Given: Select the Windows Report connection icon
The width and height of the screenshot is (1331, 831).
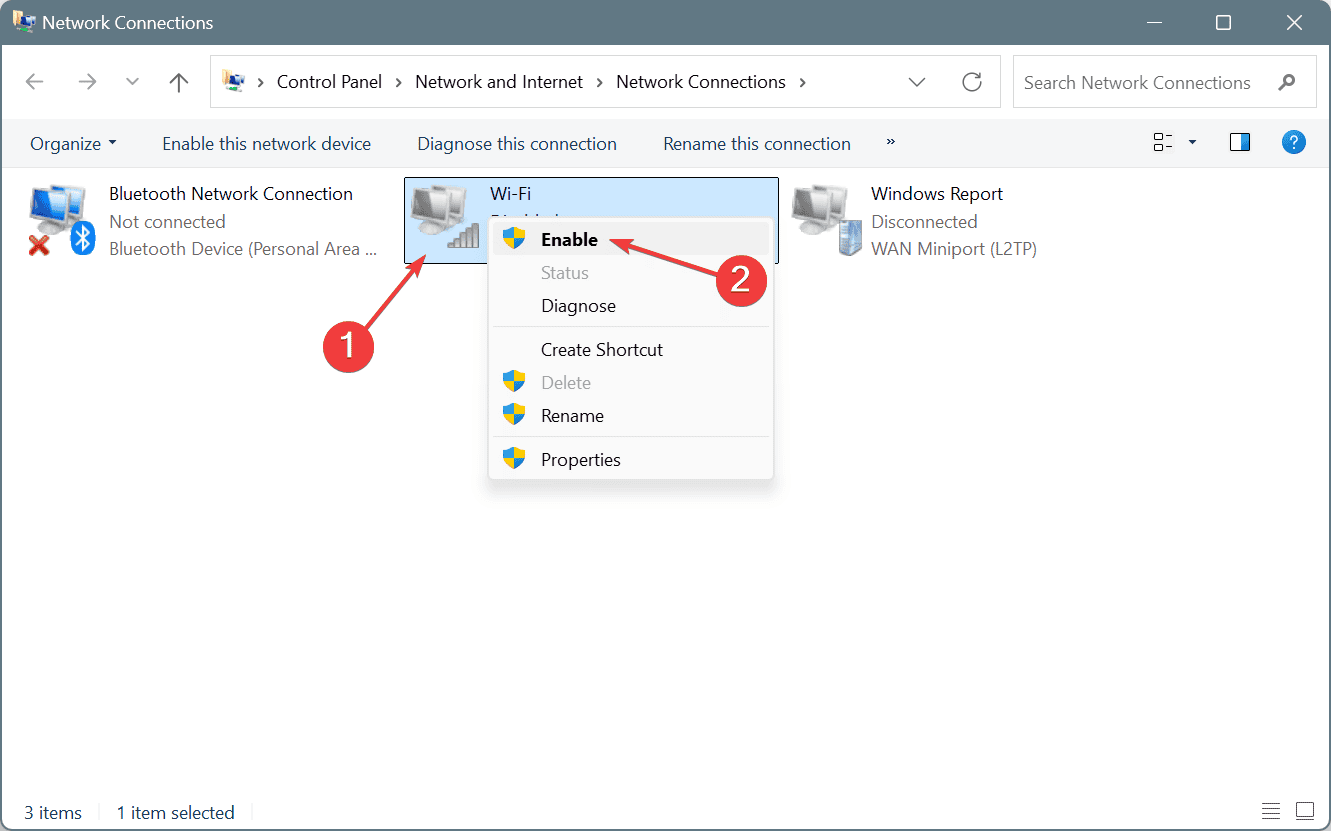Looking at the screenshot, I should [826, 221].
